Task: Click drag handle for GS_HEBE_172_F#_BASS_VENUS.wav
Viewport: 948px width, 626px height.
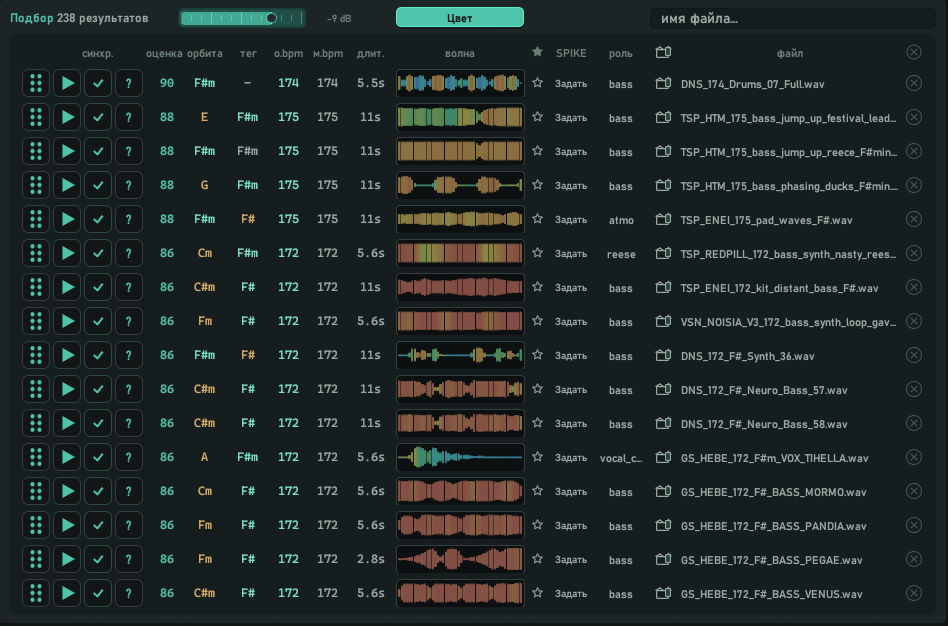Action: tap(36, 593)
